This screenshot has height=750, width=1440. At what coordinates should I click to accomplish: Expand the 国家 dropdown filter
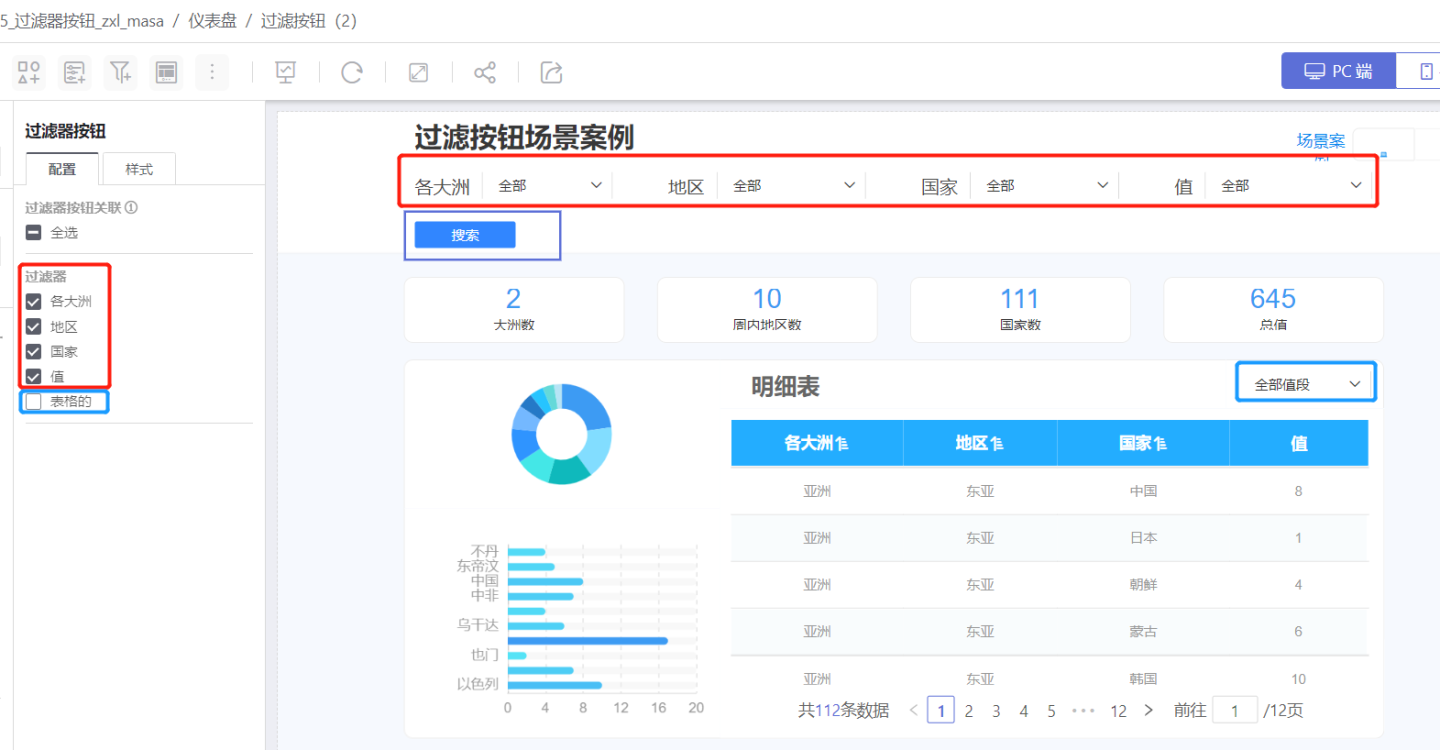tap(1043, 186)
